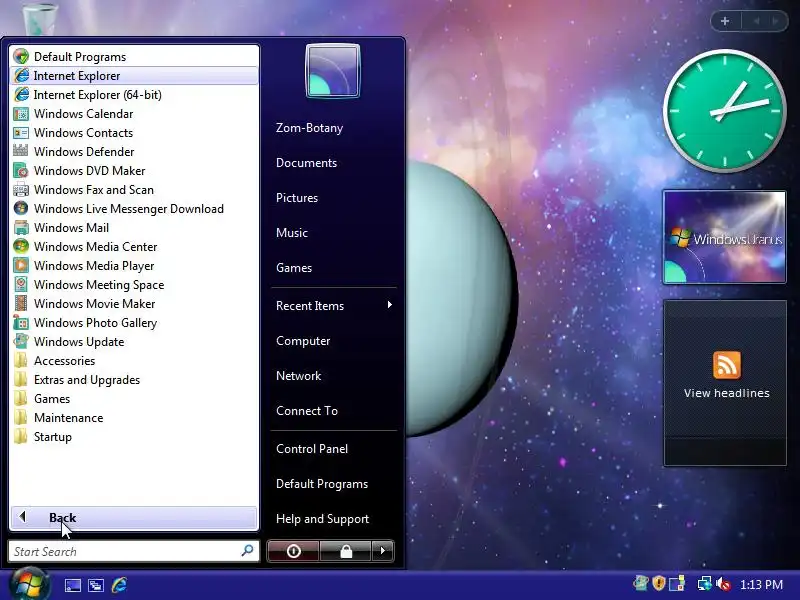This screenshot has width=800, height=600.
Task: Click the Back button in programs list
Action: (134, 518)
